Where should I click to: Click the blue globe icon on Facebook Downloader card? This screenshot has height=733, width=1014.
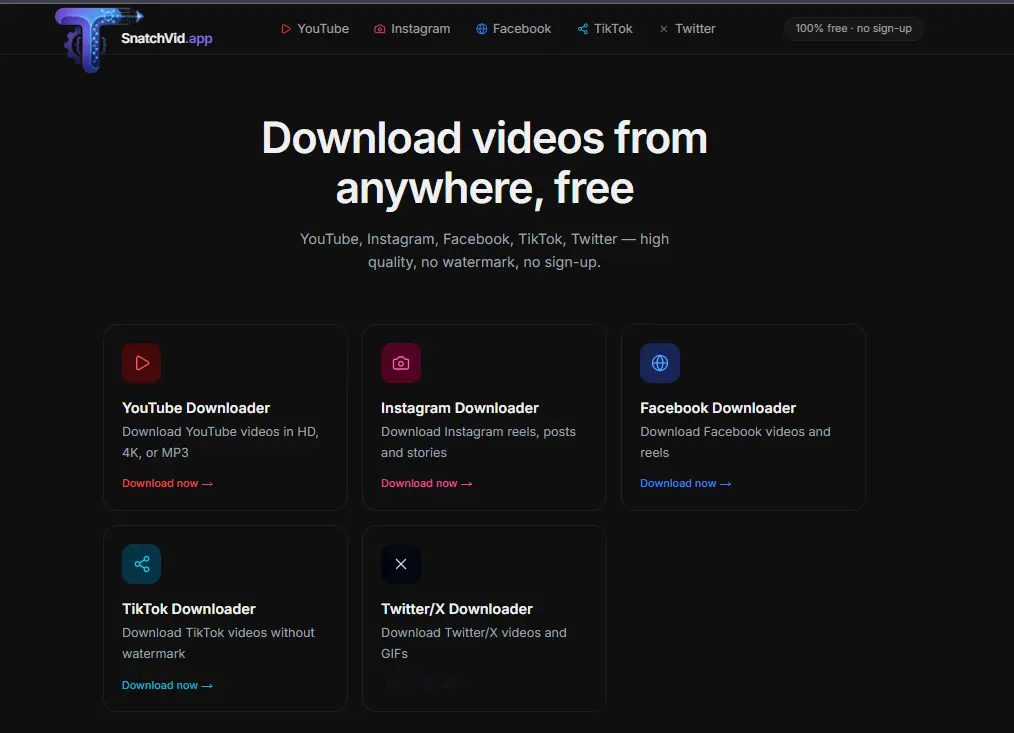click(x=660, y=363)
